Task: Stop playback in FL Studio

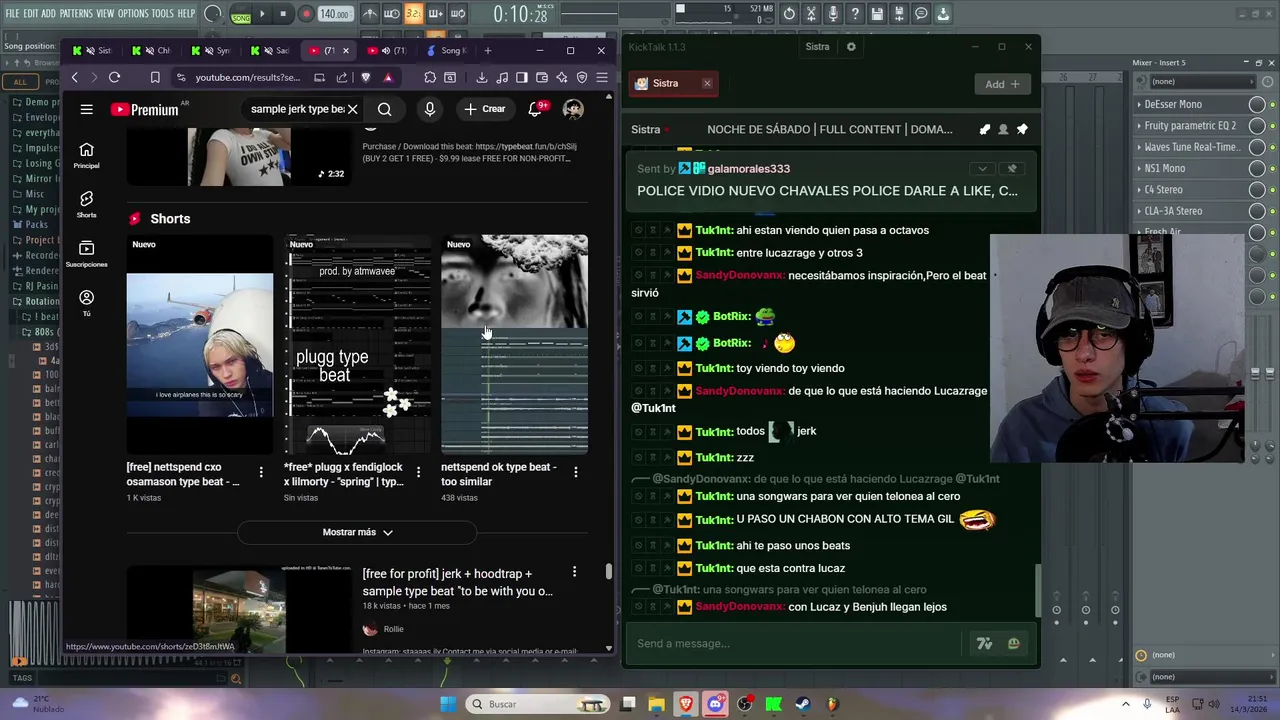Action: pos(284,14)
